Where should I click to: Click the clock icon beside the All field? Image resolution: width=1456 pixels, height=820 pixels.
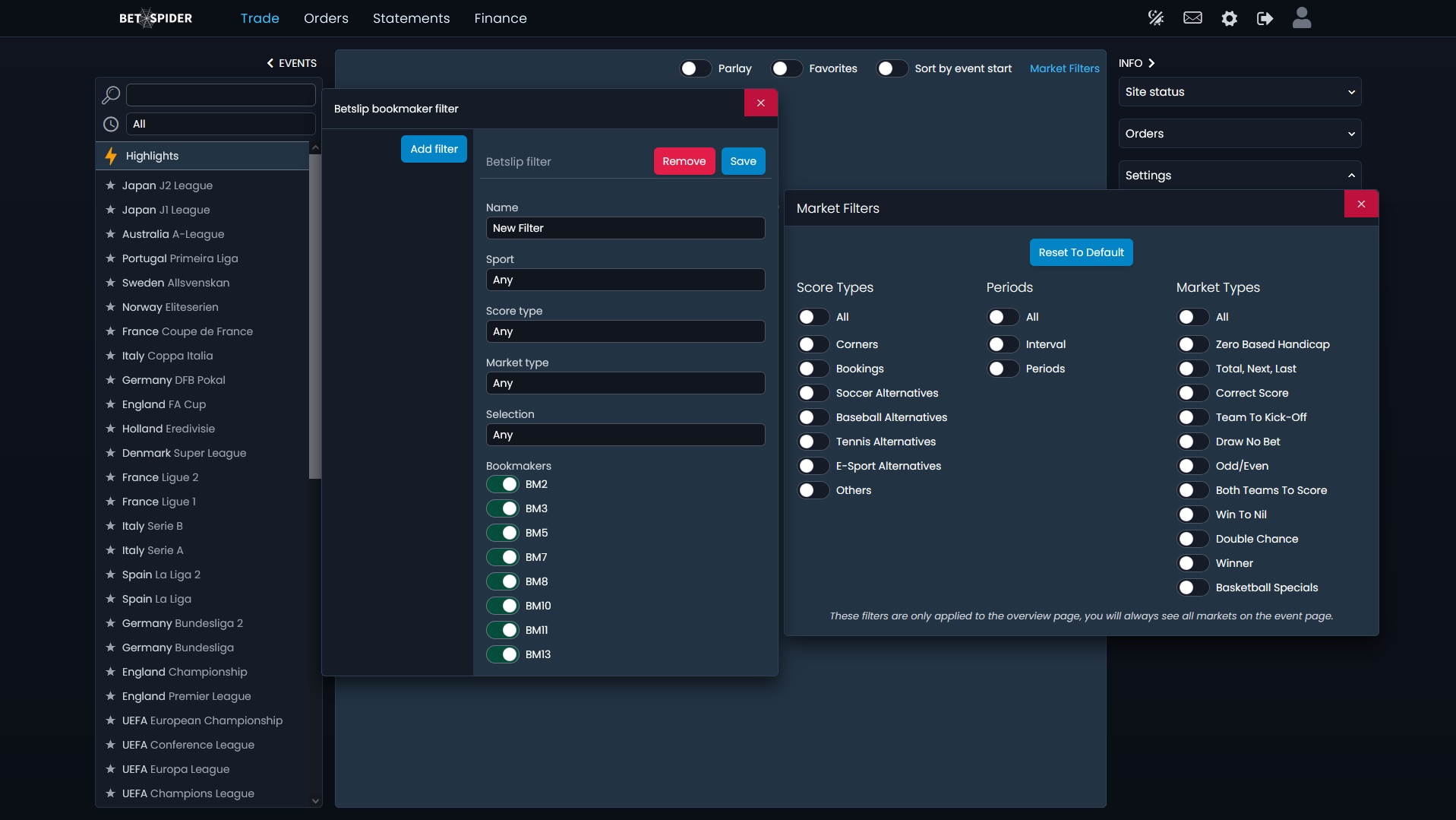(111, 124)
